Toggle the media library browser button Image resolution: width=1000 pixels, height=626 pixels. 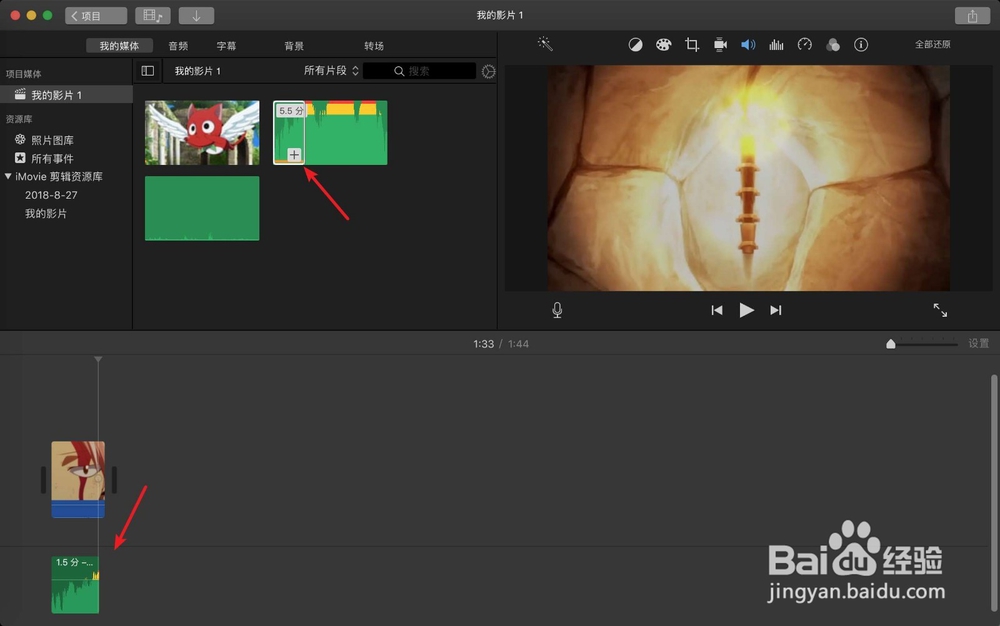pos(152,16)
